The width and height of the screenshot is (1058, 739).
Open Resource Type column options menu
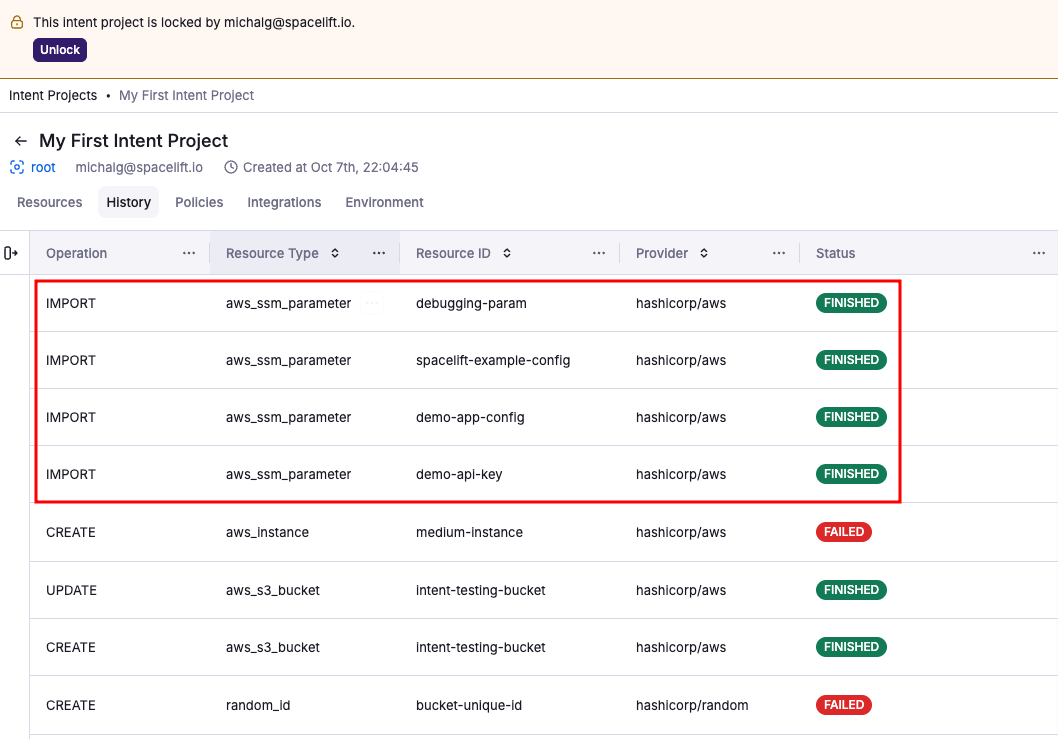point(379,253)
